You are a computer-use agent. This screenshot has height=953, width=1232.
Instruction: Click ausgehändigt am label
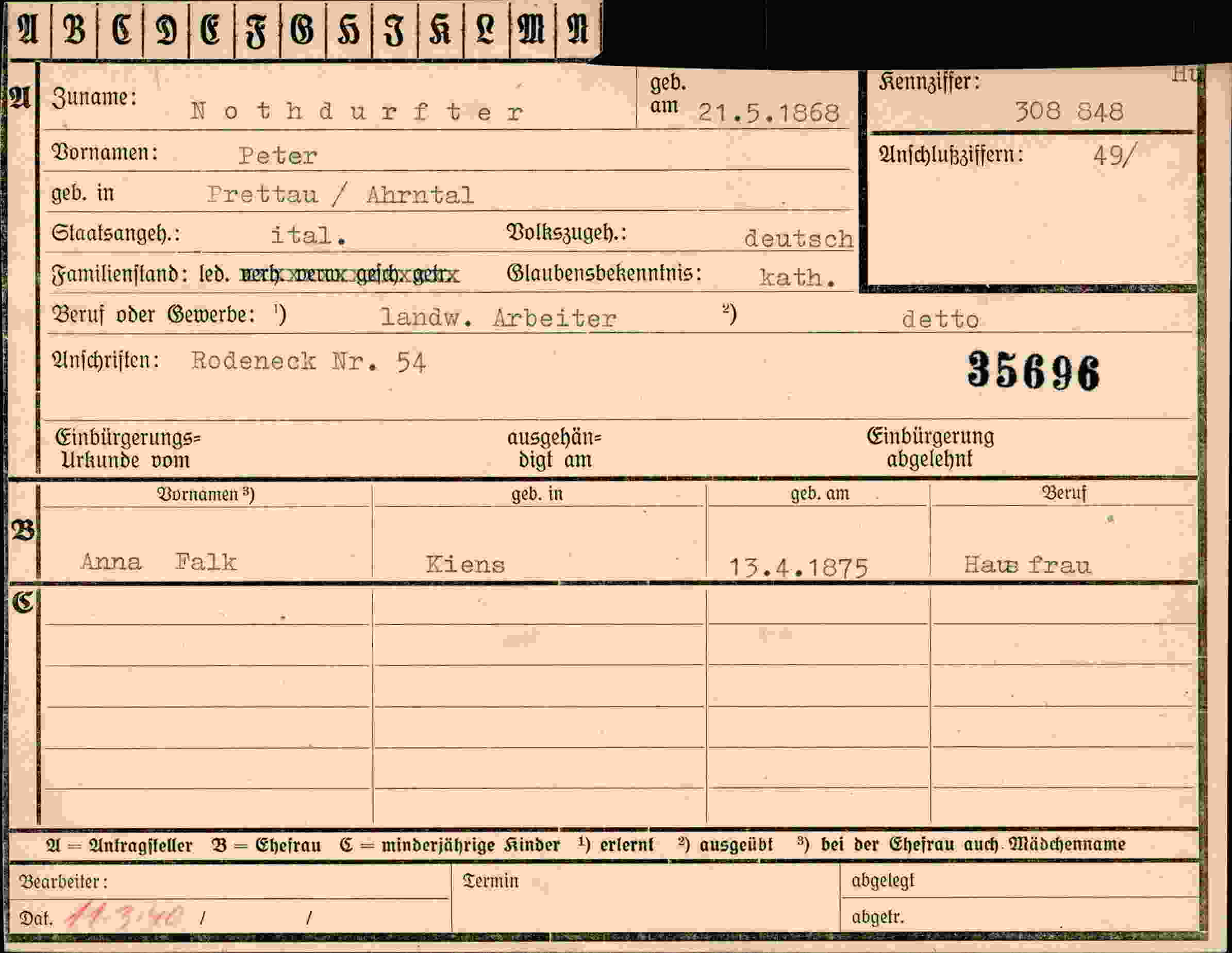555,449
